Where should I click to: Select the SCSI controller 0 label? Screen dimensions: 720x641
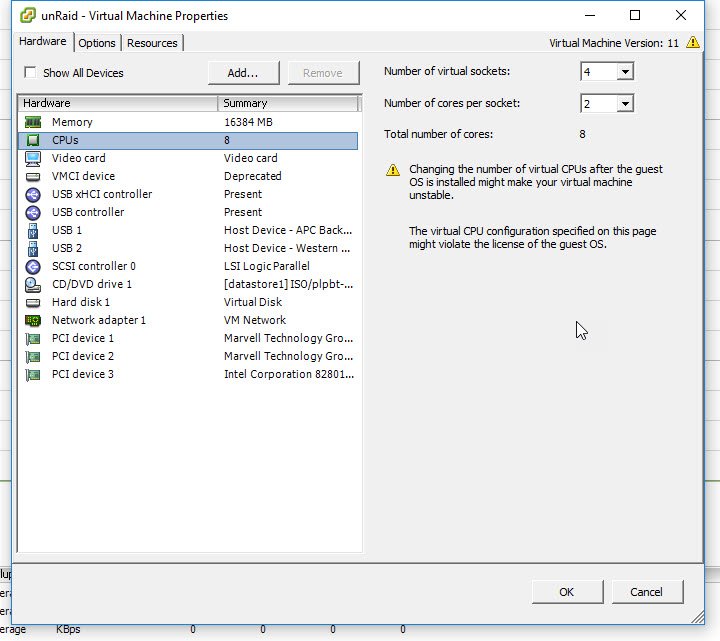pos(94,266)
